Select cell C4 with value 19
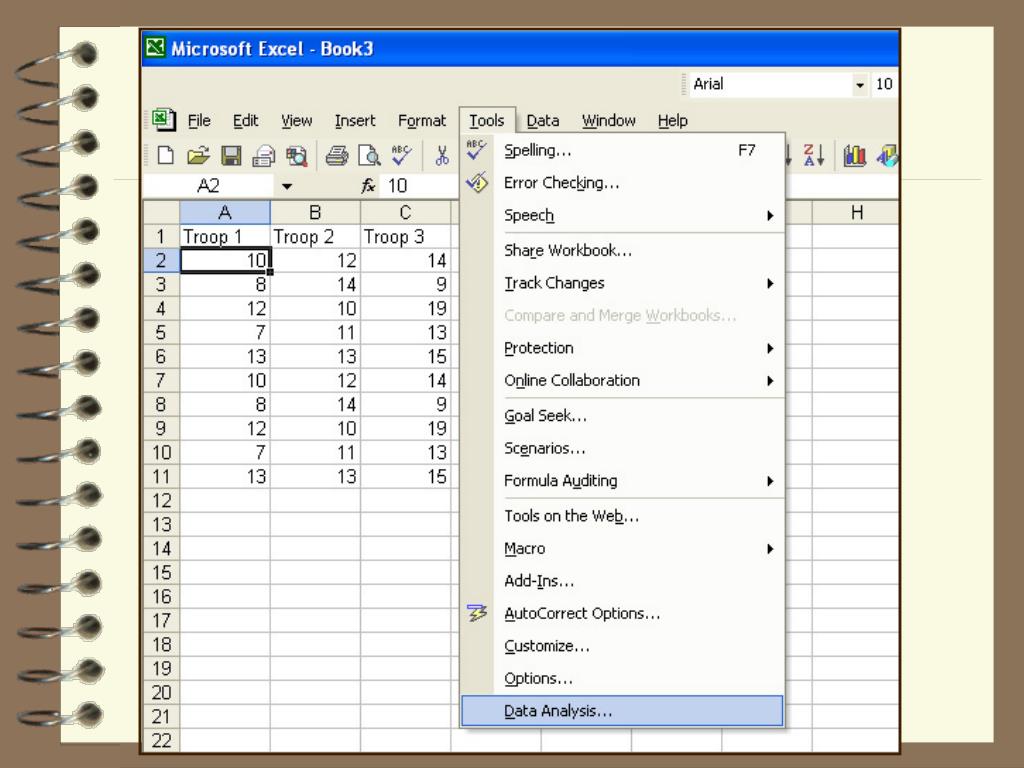Viewport: 1024px width, 768px height. point(405,308)
